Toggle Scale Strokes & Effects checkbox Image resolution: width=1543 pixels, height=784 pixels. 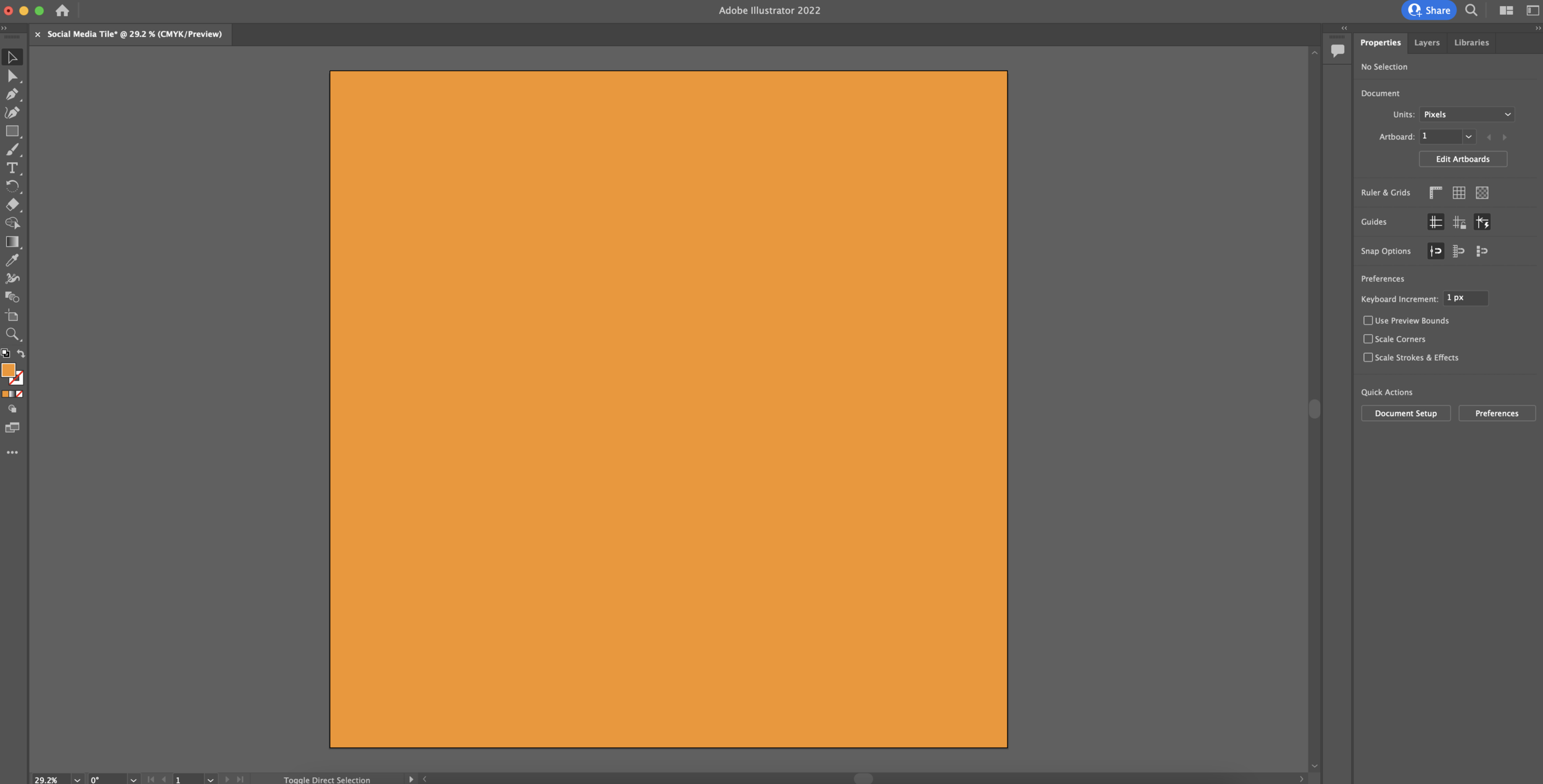[x=1368, y=358]
